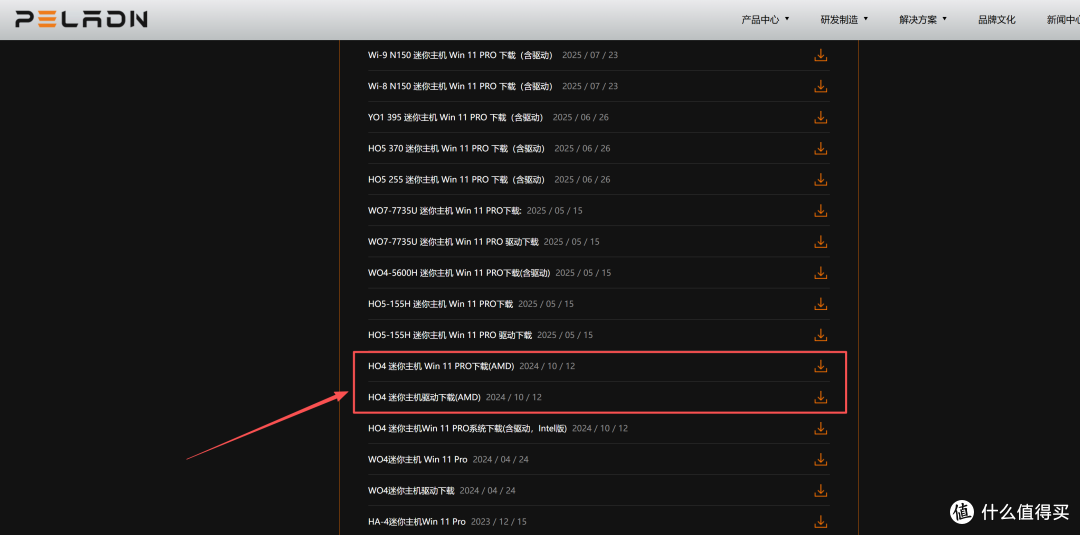
Task: Click download icon for HO5-155H 驱动下载
Action: (x=820, y=335)
